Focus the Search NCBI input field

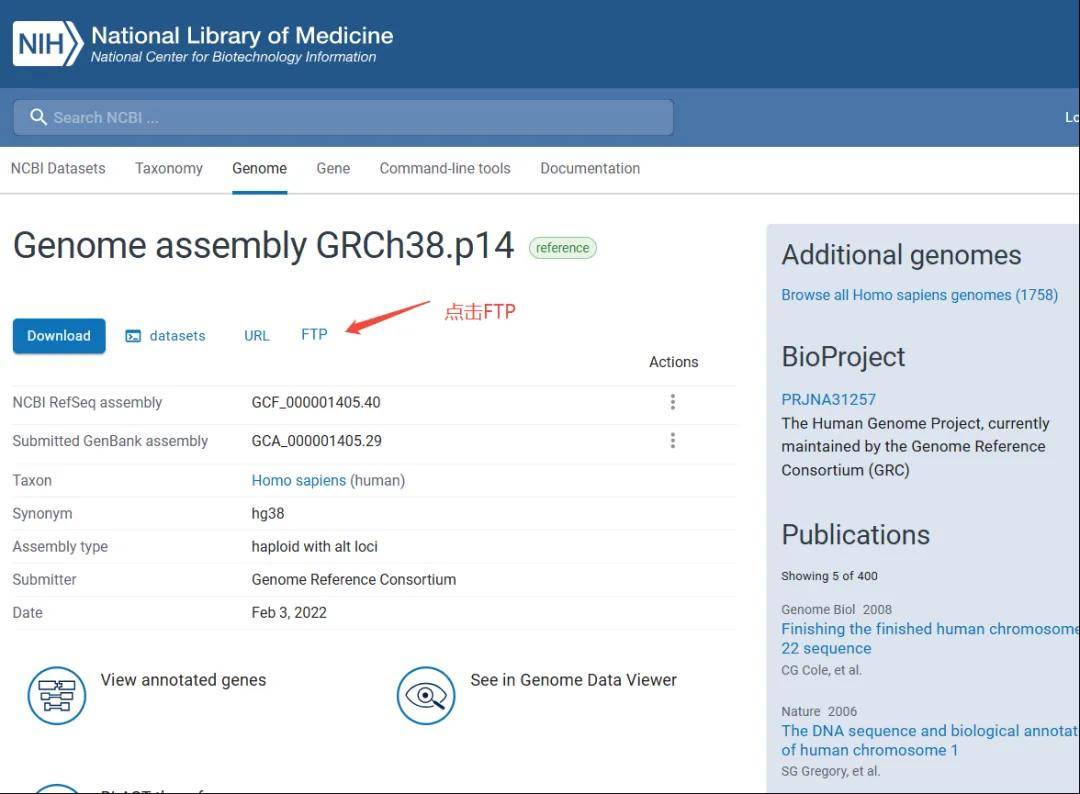pyautogui.click(x=343, y=118)
